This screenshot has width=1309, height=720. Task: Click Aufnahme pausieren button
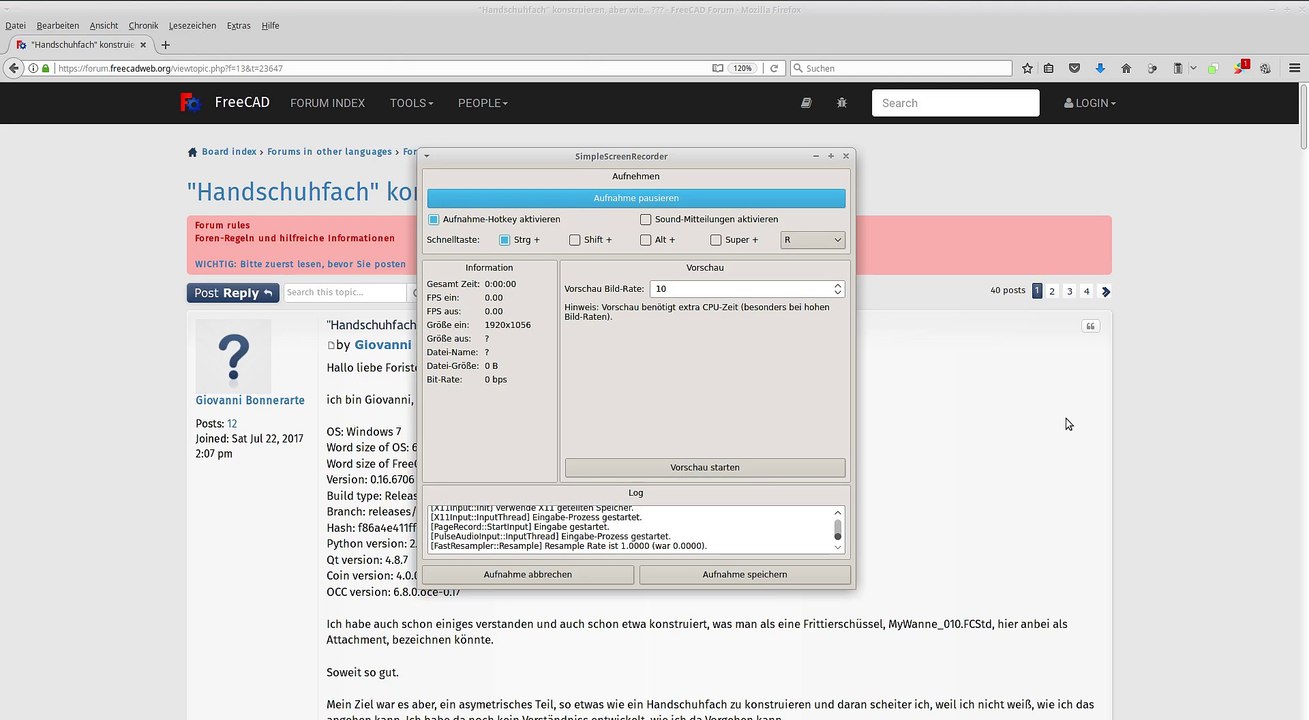tap(636, 198)
